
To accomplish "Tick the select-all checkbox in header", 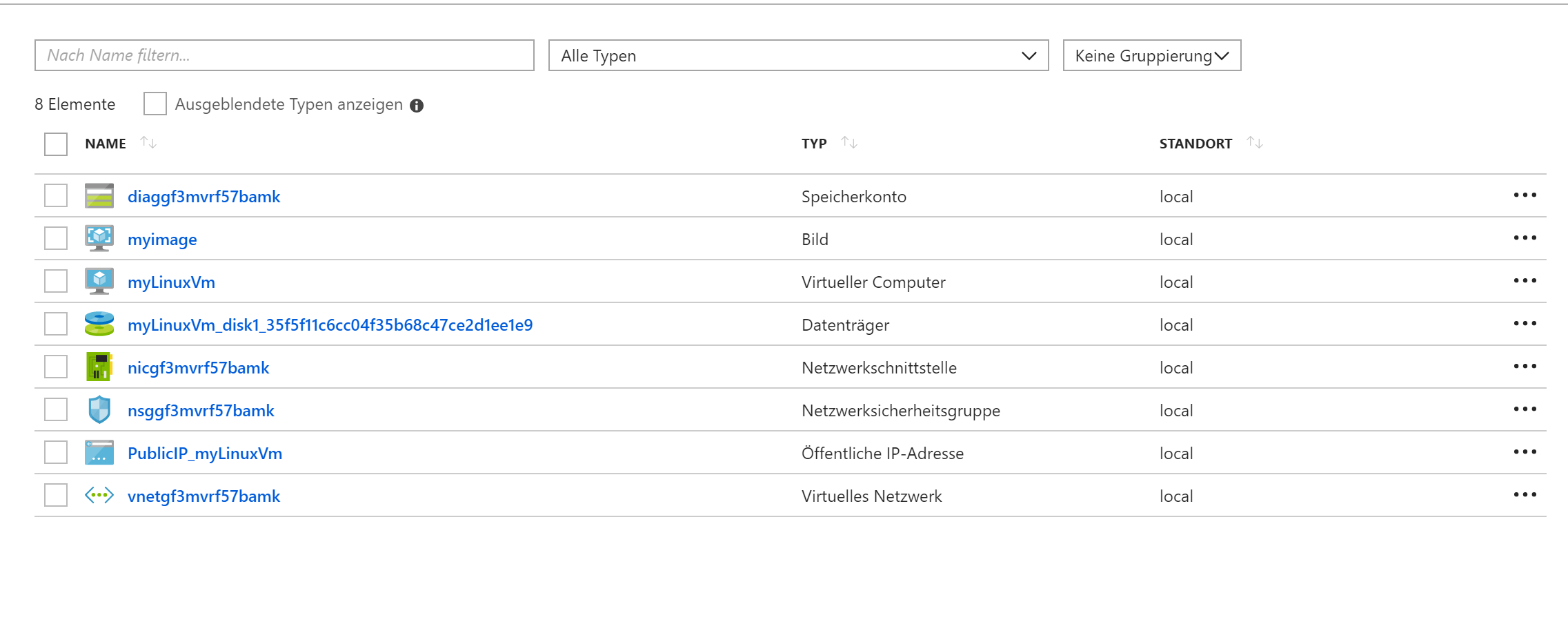I will coord(56,144).
